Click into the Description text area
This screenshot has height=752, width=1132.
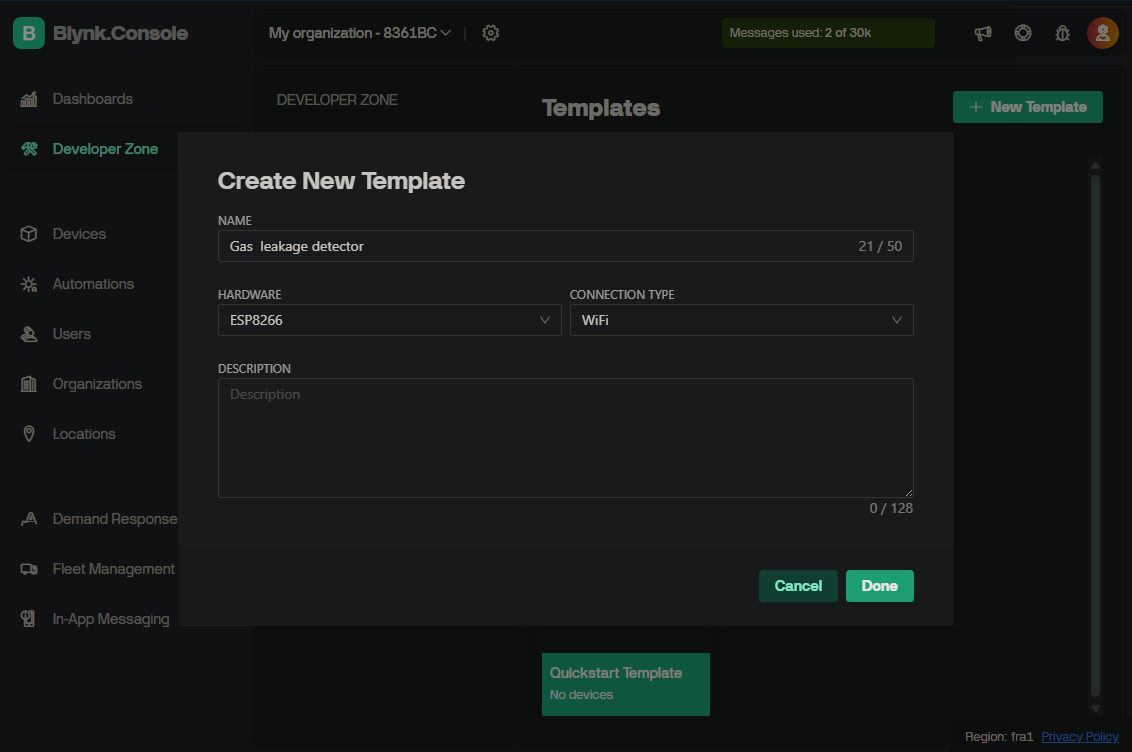(x=565, y=438)
